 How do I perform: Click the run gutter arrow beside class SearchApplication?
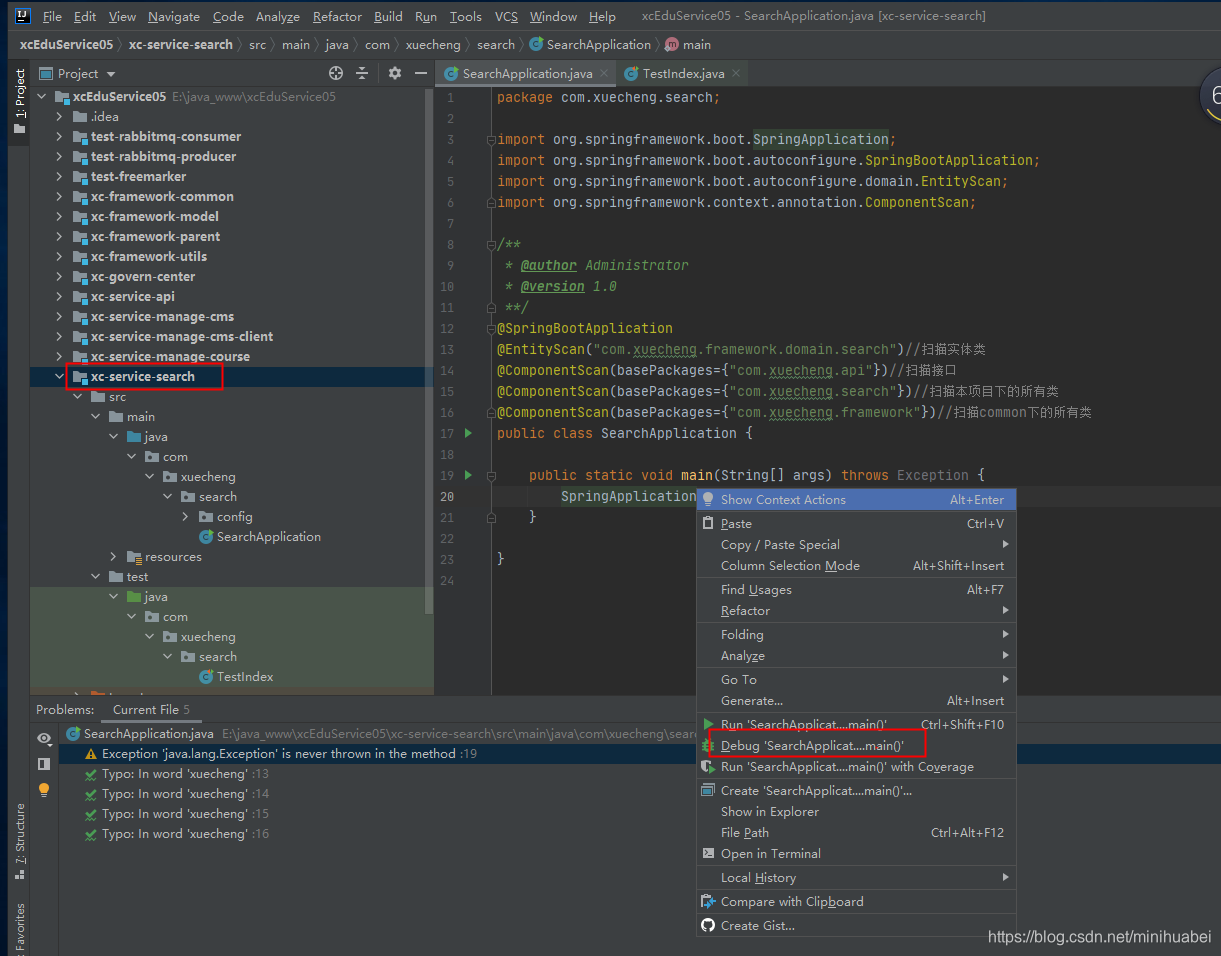[468, 433]
